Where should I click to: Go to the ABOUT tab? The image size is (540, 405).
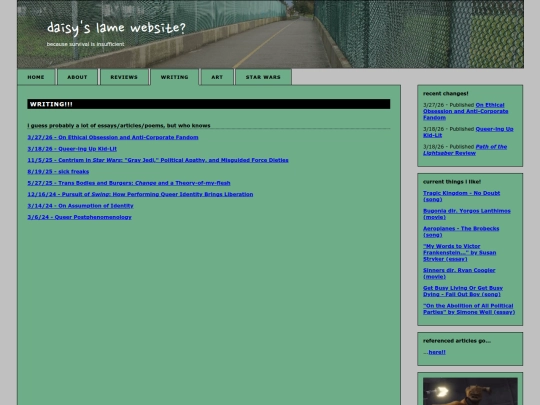(x=77, y=77)
